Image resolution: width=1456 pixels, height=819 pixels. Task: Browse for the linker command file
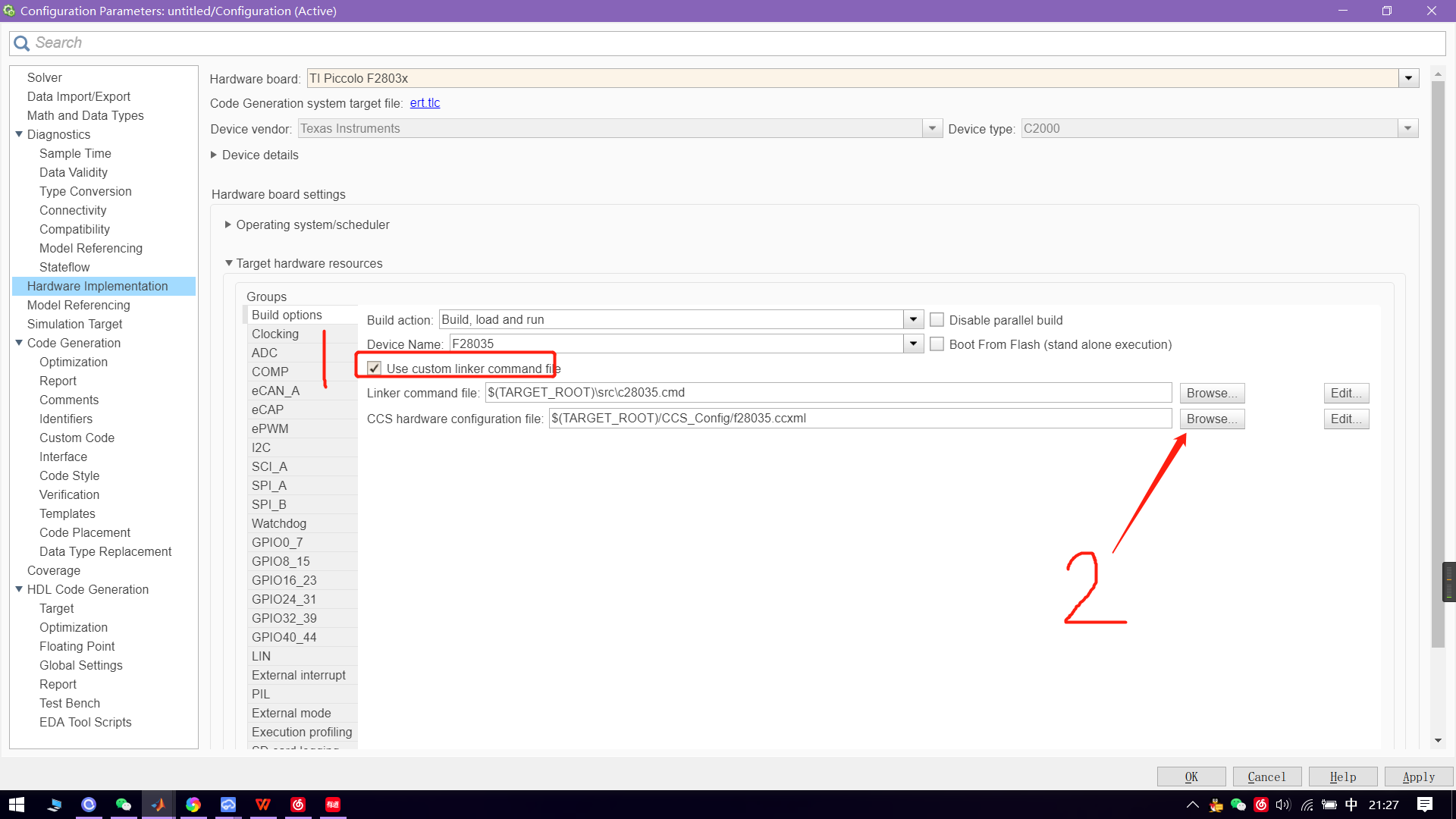[x=1211, y=393]
